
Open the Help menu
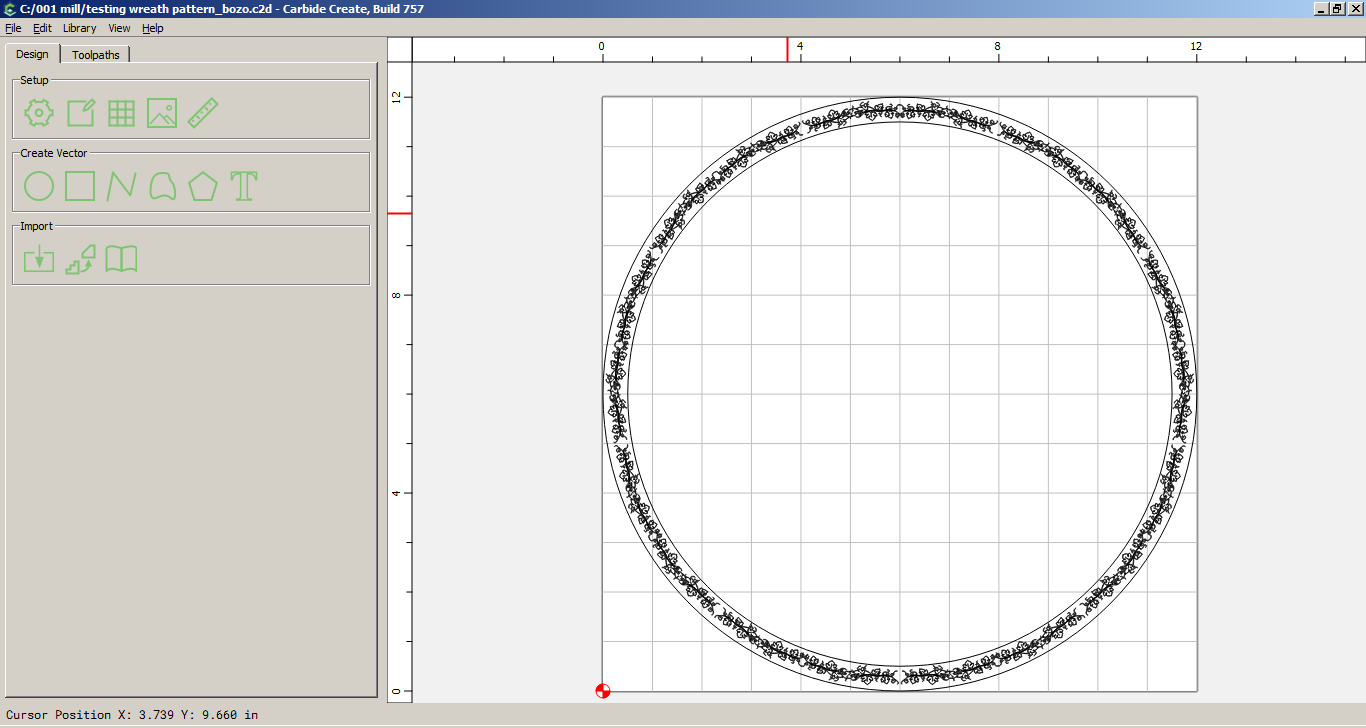coord(152,28)
